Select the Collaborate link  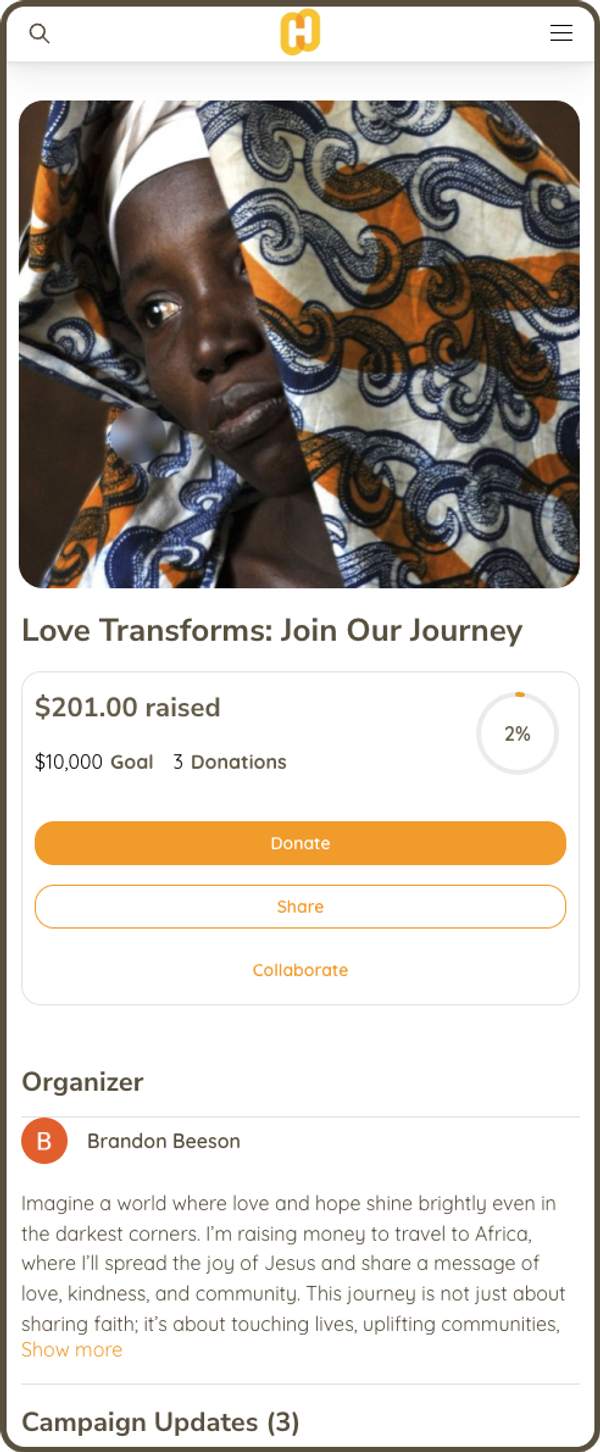300,970
